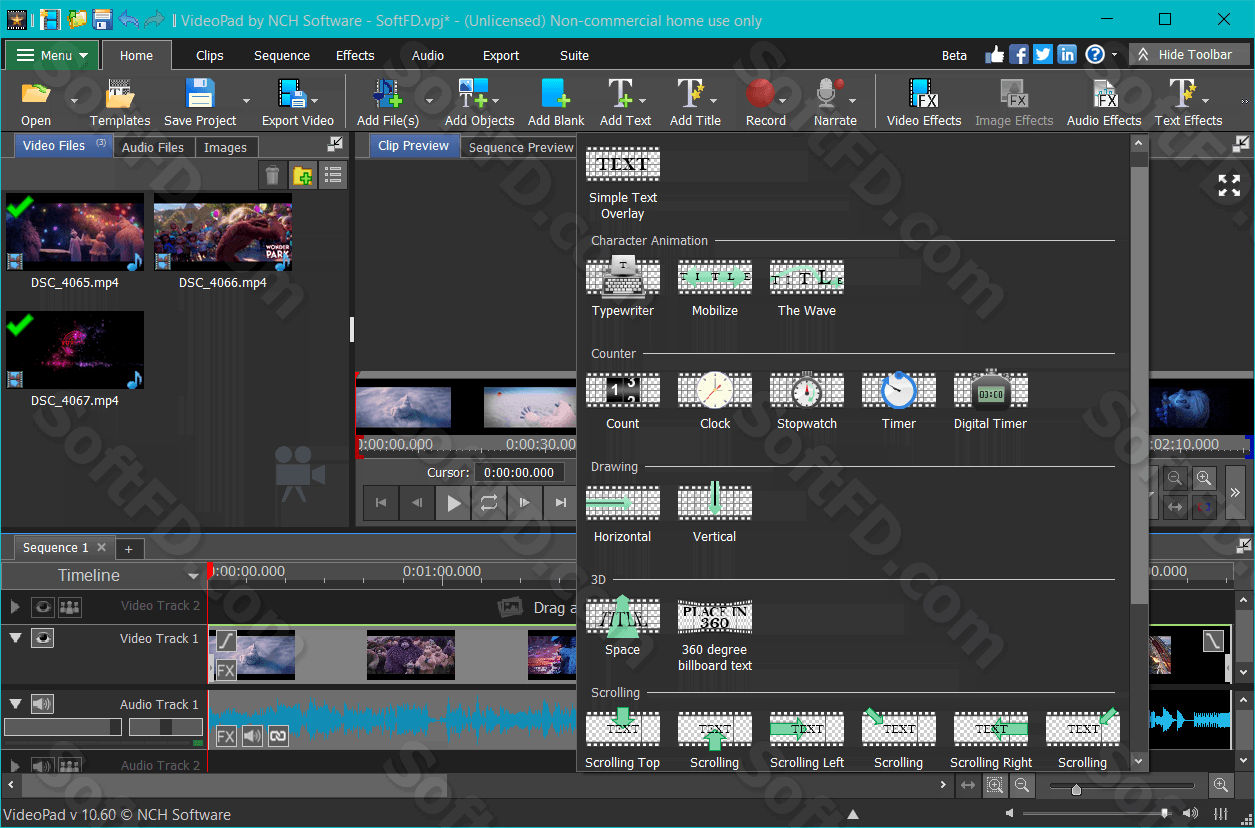The width and height of the screenshot is (1255, 828).
Task: Toggle the fade-in transition icon on the first video clip
Action: (x=226, y=640)
